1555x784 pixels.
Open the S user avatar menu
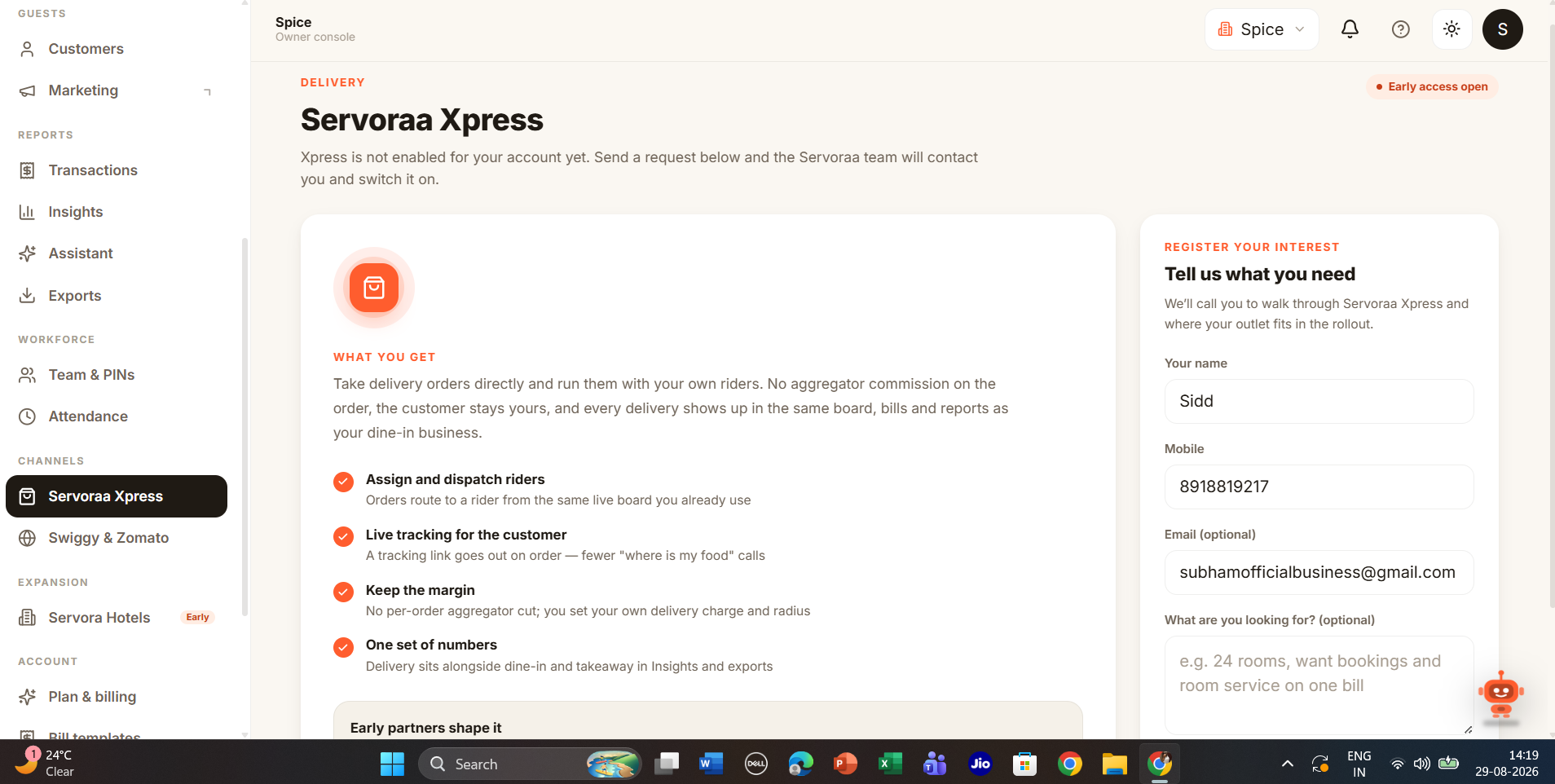point(1503,29)
